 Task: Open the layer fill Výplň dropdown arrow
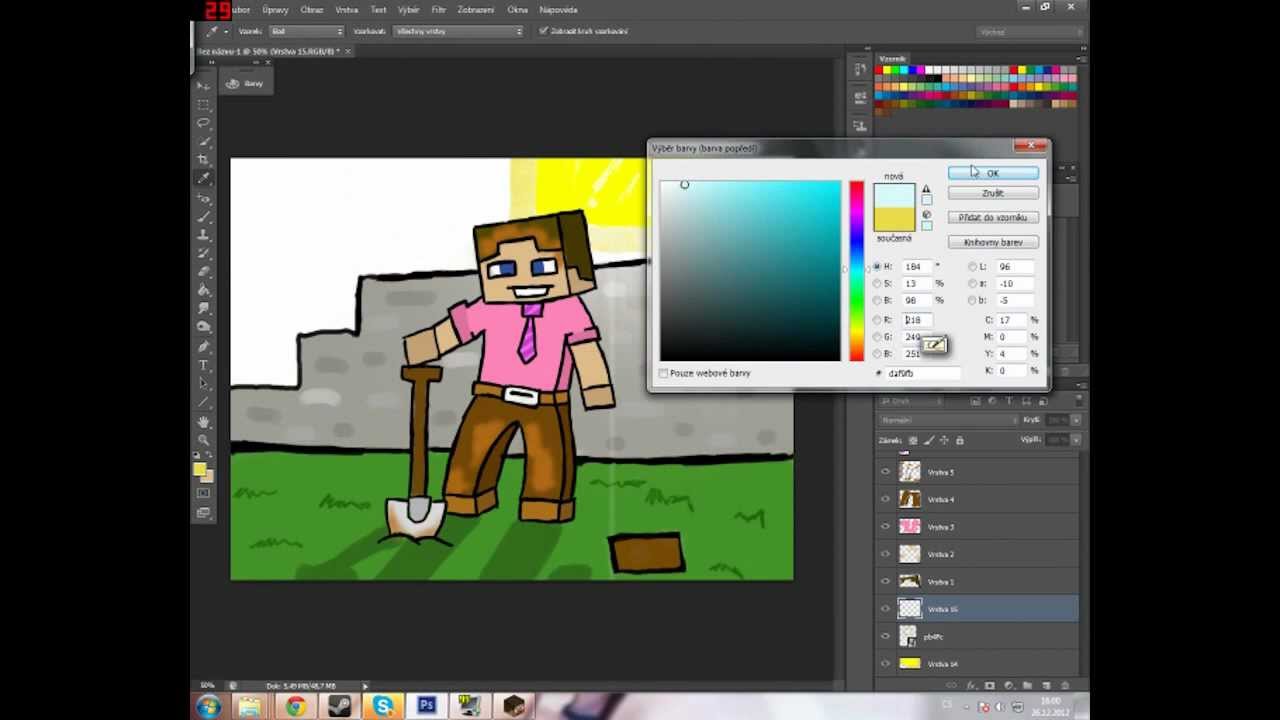[x=1075, y=440]
